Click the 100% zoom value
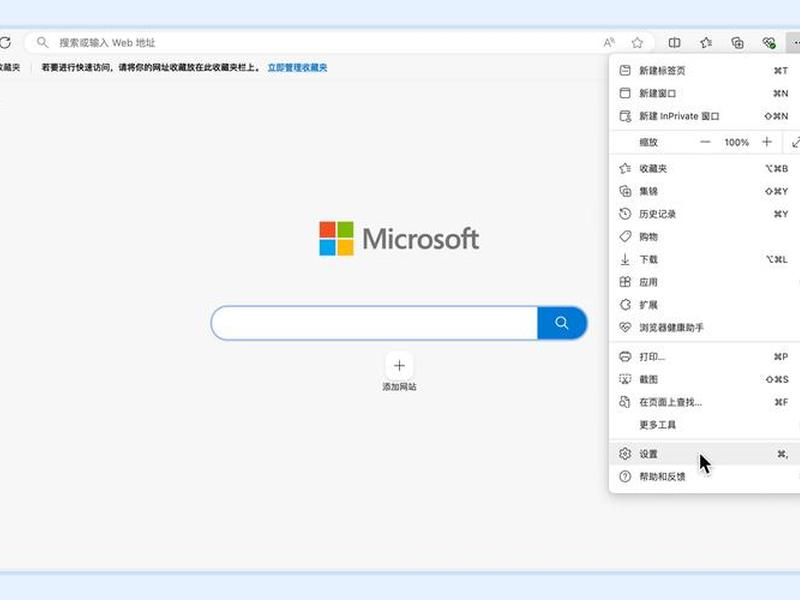The width and height of the screenshot is (800, 600). [736, 142]
